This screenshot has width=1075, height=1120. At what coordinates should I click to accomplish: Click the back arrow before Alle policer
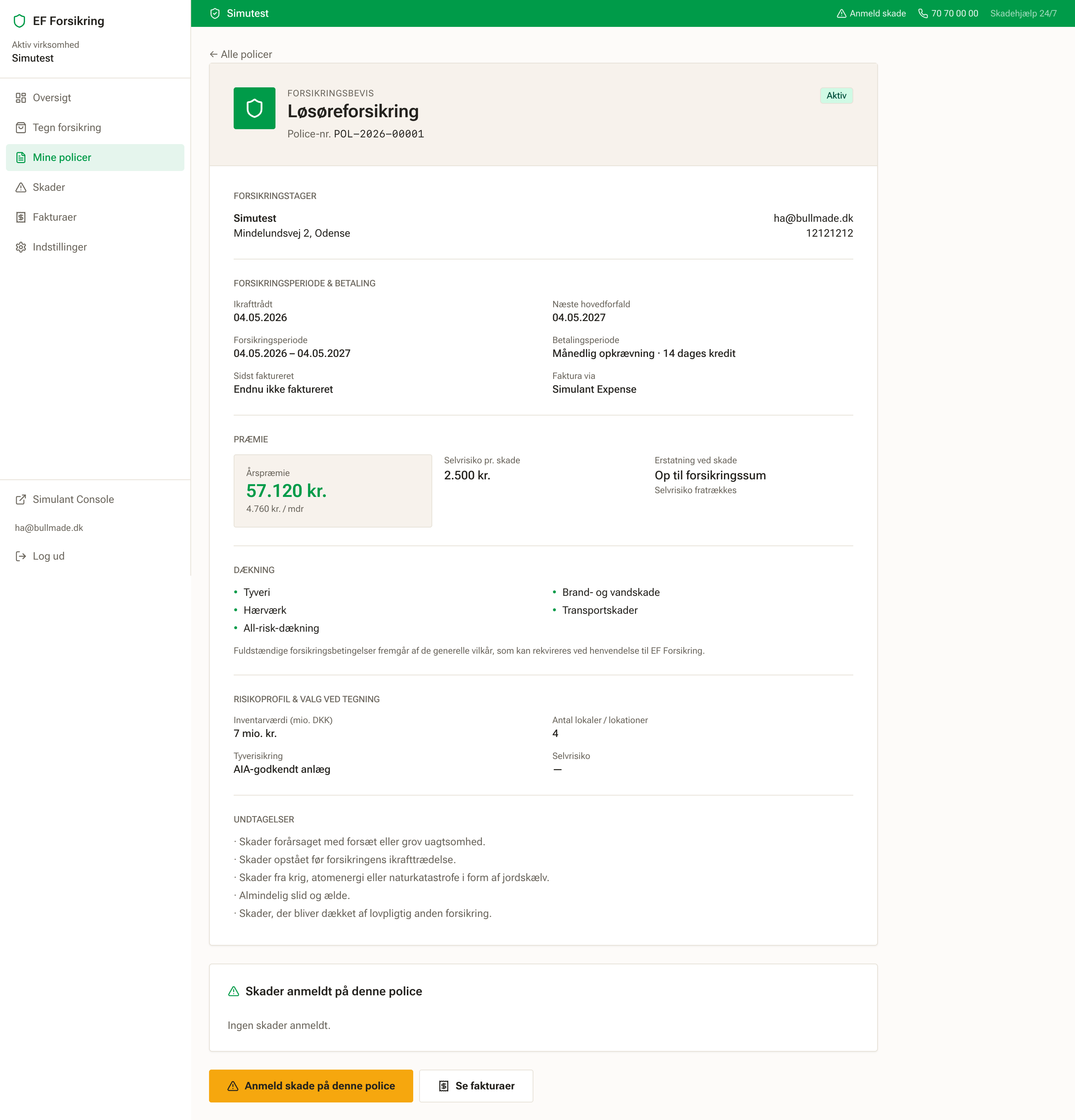pyautogui.click(x=214, y=54)
